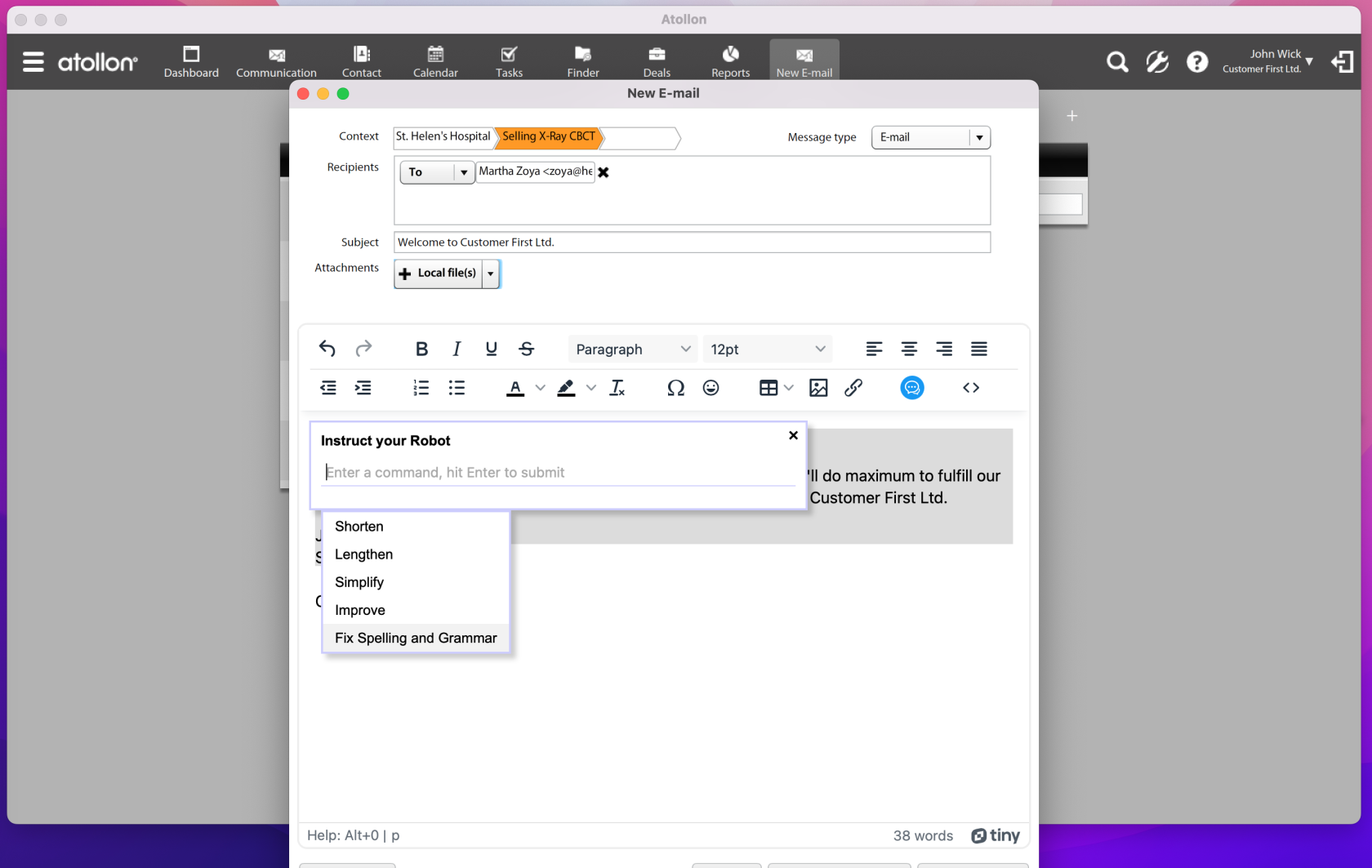Open the Deals module
The width and height of the screenshot is (1372, 868).
pos(657,61)
